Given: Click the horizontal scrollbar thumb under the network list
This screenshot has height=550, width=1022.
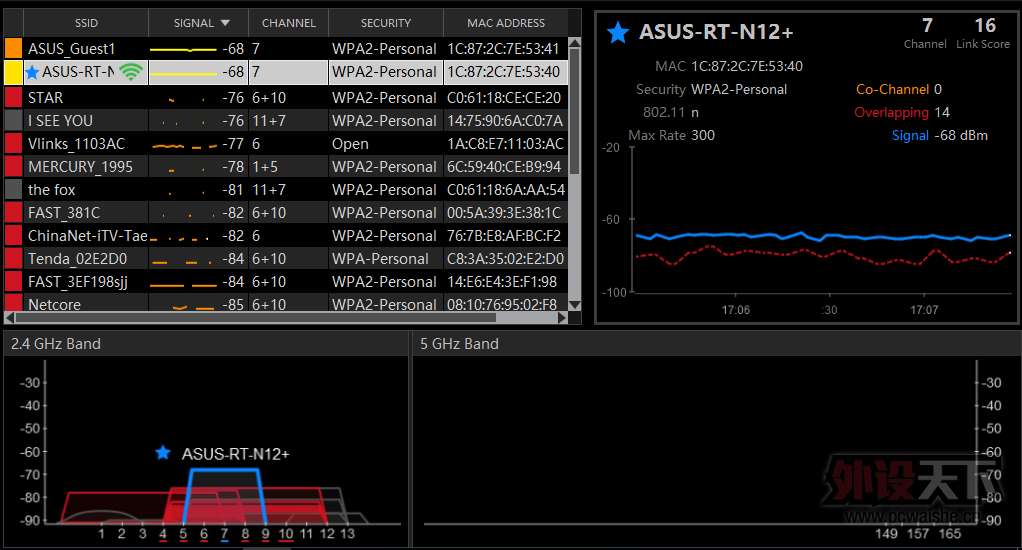Looking at the screenshot, I should pos(256,317).
